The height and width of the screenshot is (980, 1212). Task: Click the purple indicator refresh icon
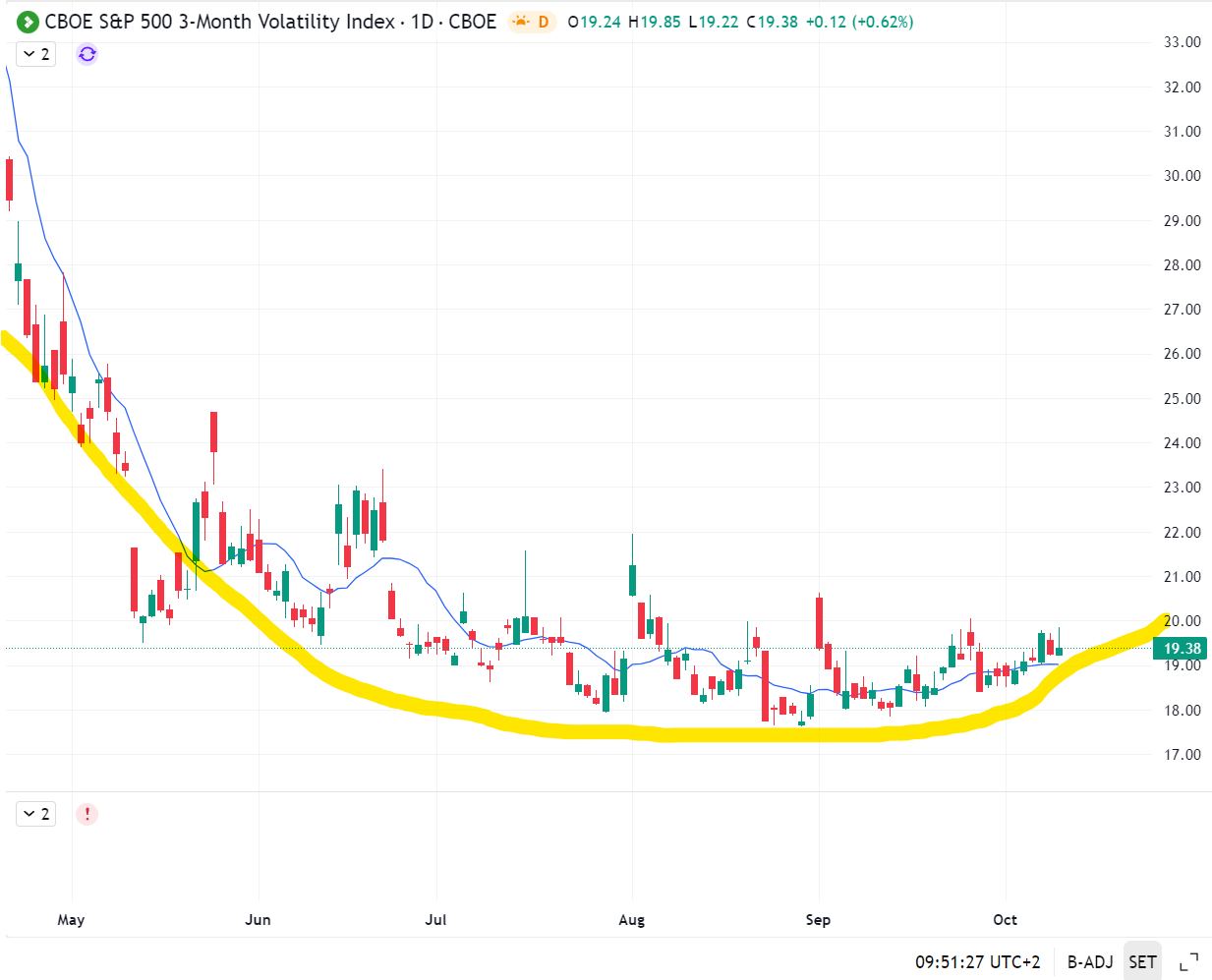pos(87,54)
